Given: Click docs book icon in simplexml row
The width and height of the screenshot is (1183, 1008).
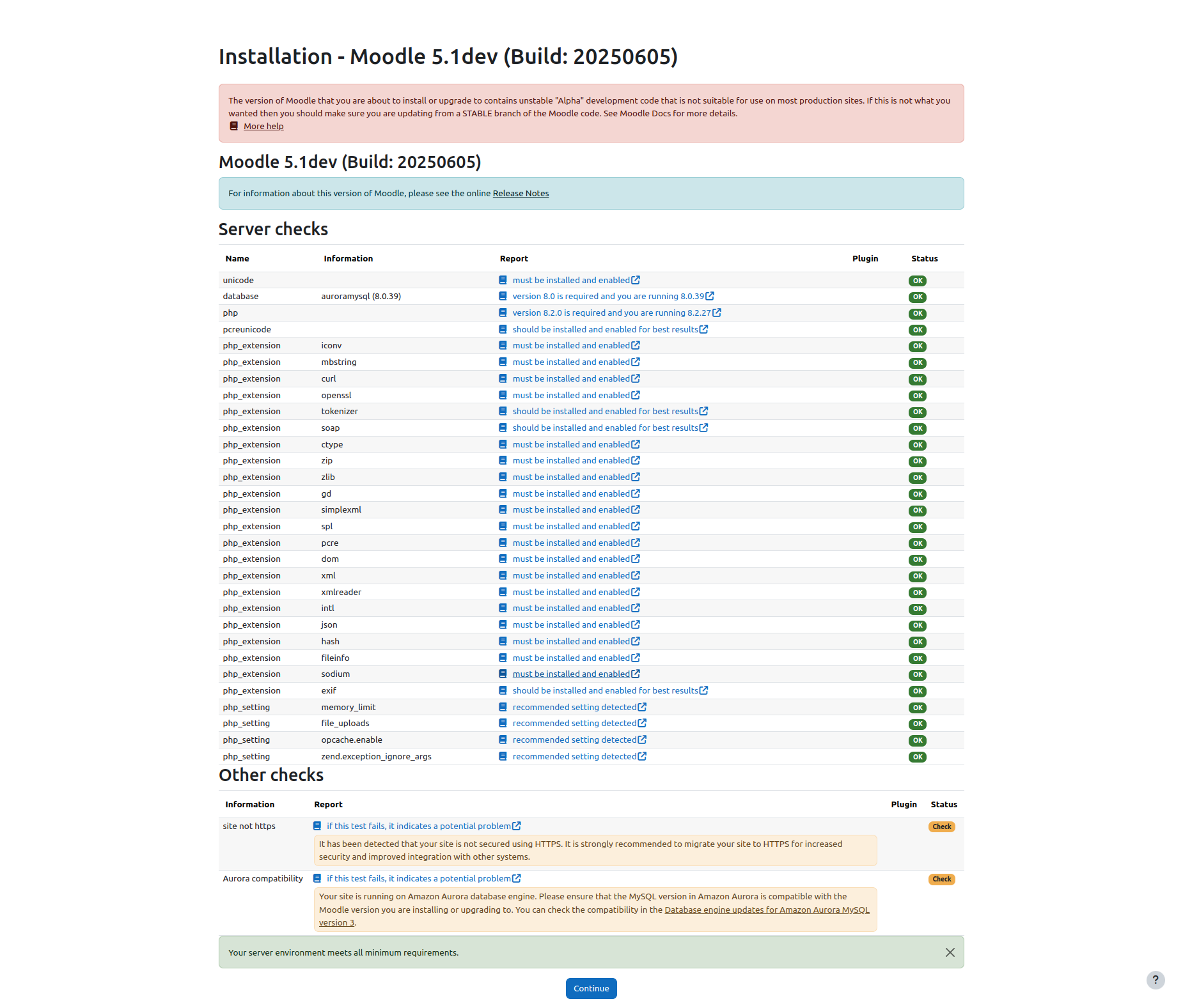Looking at the screenshot, I should click(x=503, y=509).
